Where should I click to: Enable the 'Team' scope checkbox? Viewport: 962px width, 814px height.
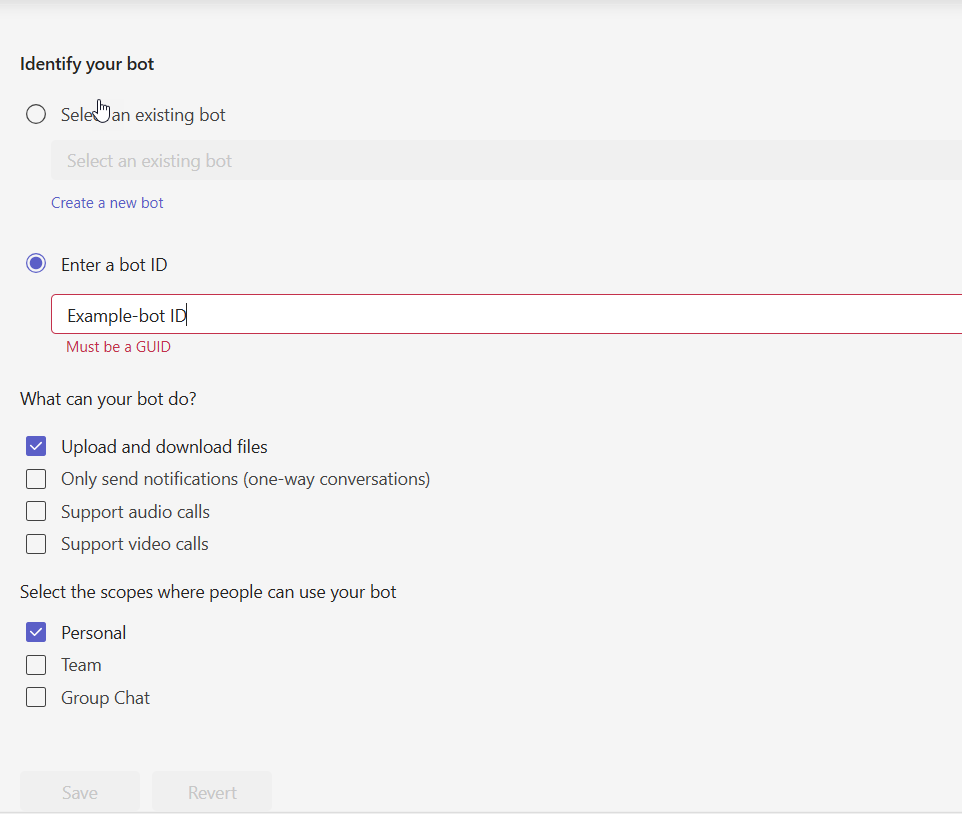tap(36, 665)
